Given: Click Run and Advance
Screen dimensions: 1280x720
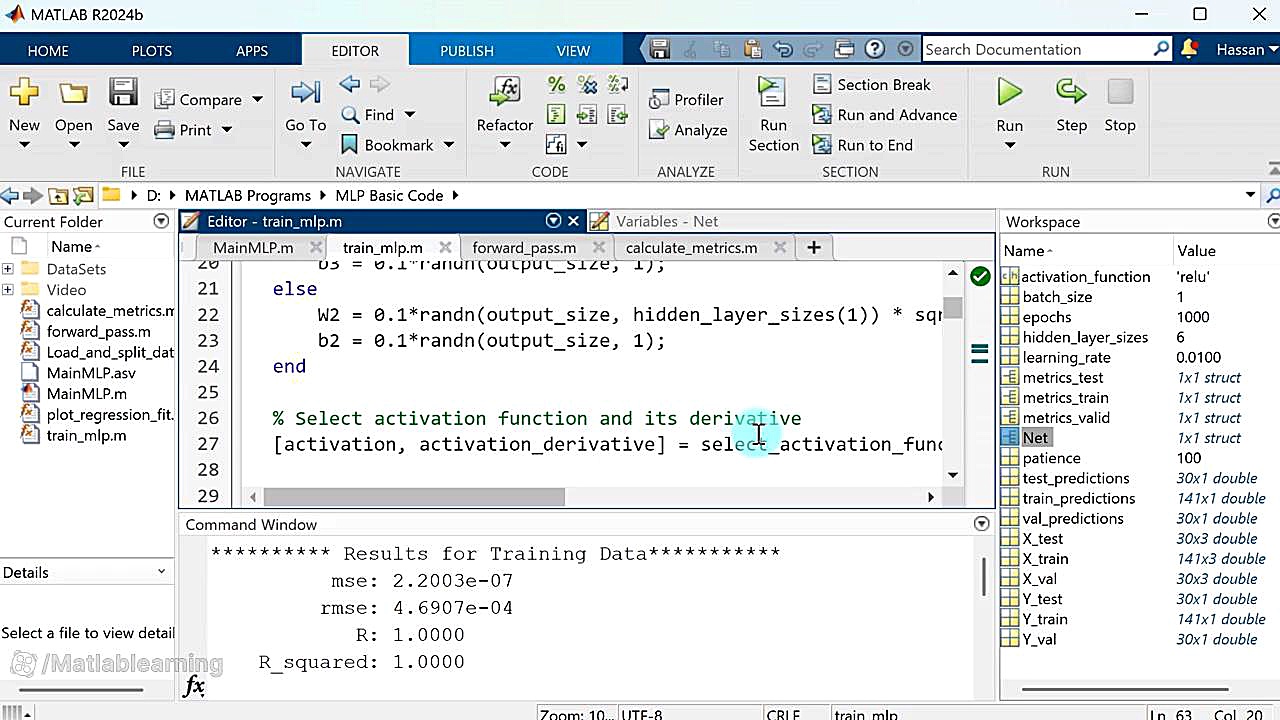Looking at the screenshot, I should coord(885,115).
